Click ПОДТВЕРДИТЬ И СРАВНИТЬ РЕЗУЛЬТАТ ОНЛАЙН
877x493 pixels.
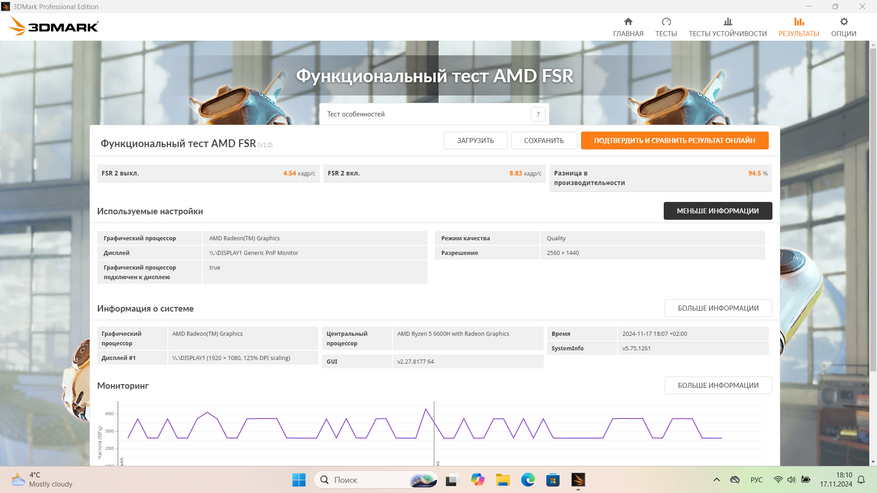pos(675,140)
